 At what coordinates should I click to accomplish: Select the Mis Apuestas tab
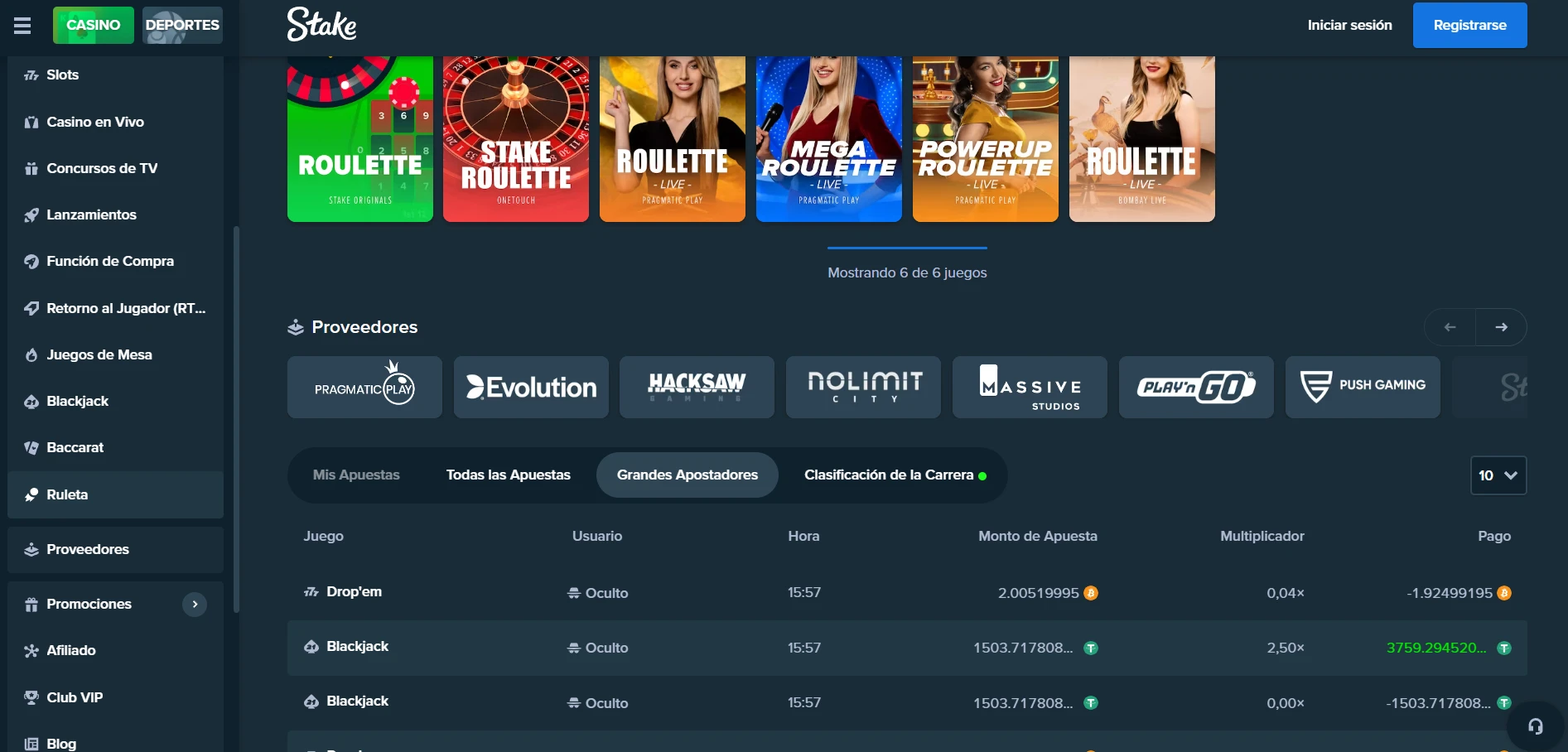356,475
